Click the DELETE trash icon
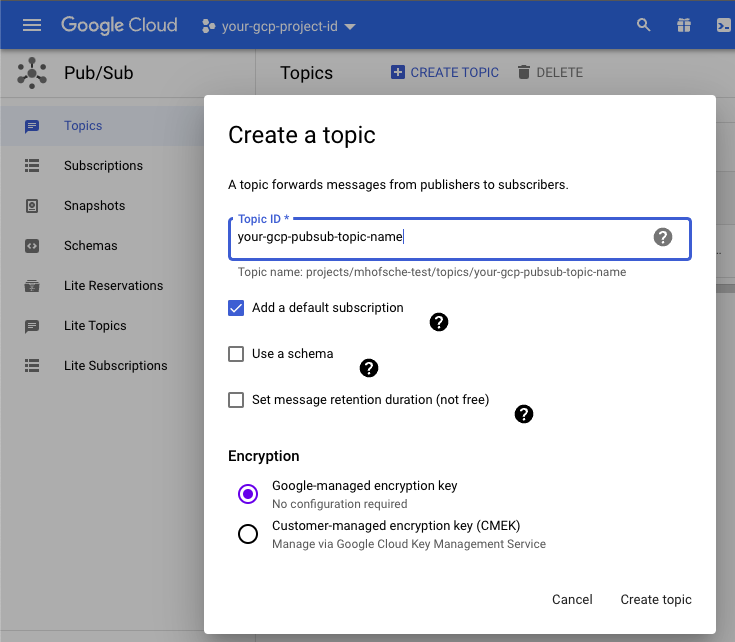Image resolution: width=735 pixels, height=642 pixels. [x=524, y=72]
